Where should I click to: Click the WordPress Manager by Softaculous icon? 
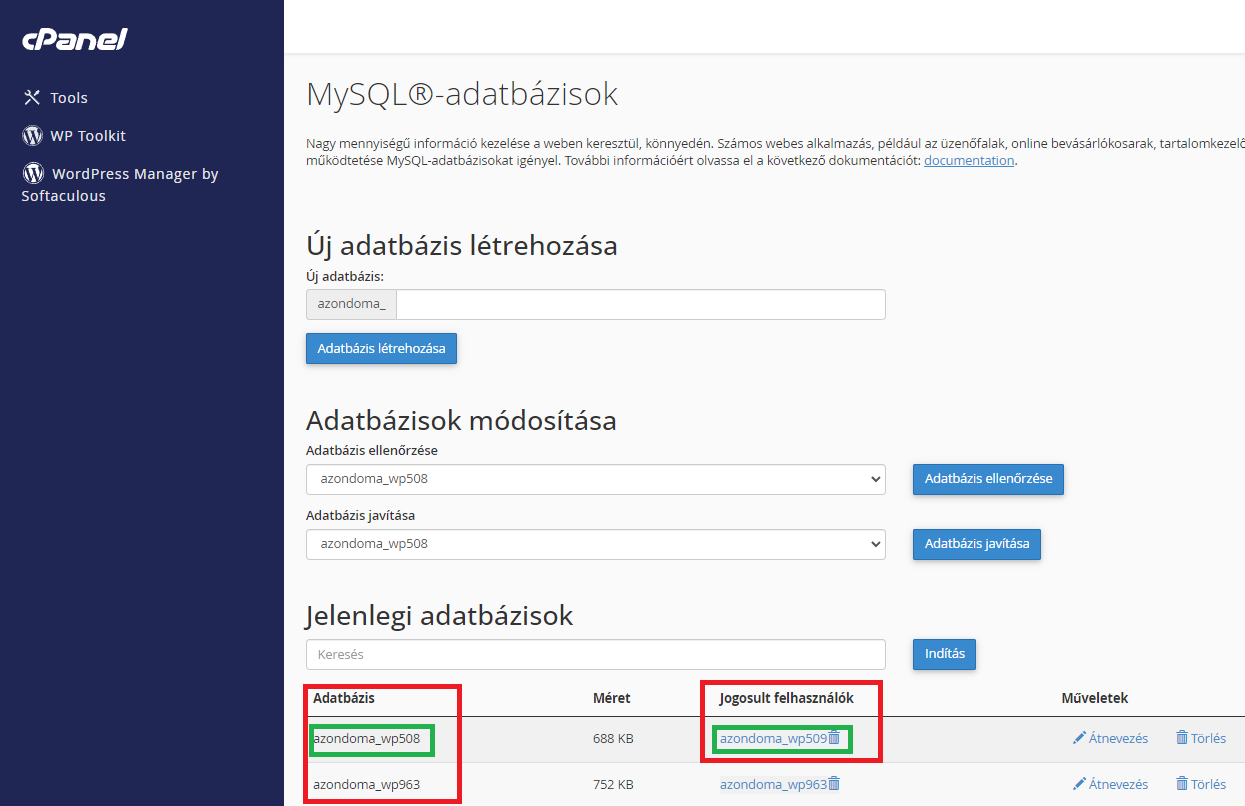click(33, 173)
